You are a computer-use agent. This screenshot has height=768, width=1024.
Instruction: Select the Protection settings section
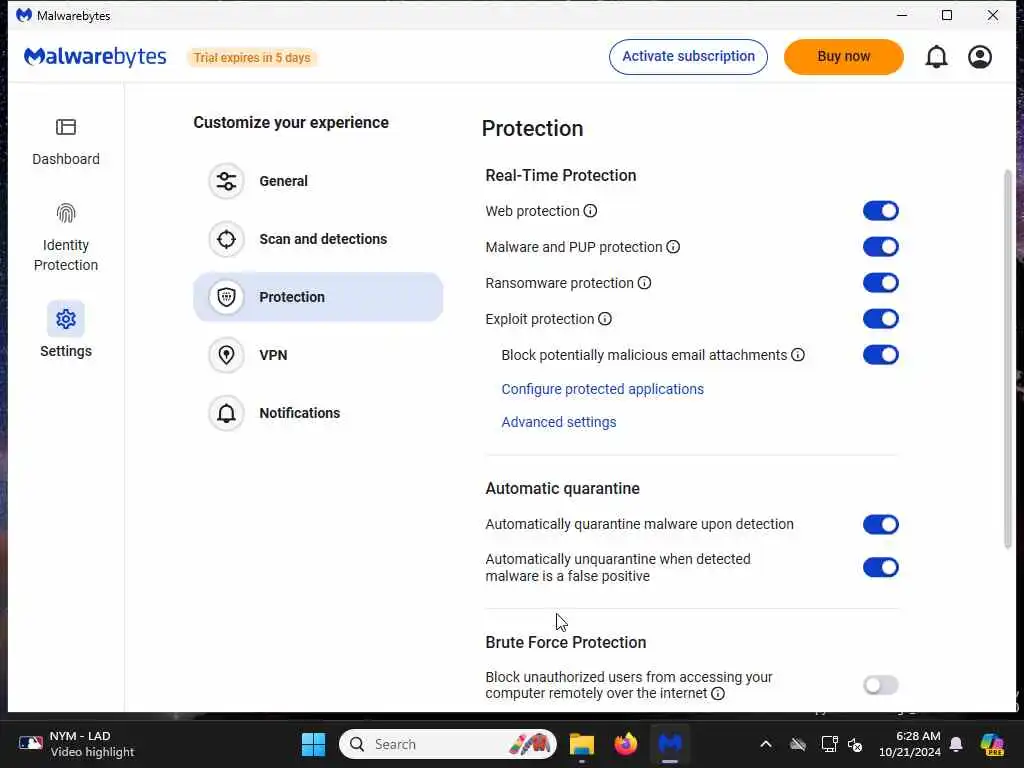pos(318,297)
